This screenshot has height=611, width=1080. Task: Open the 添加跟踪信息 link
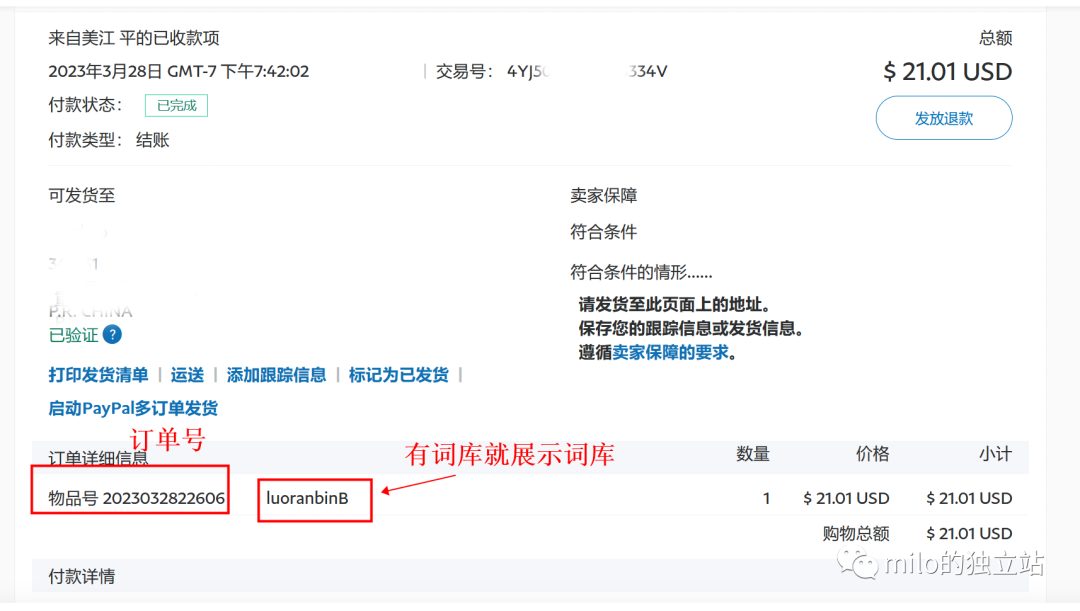276,375
